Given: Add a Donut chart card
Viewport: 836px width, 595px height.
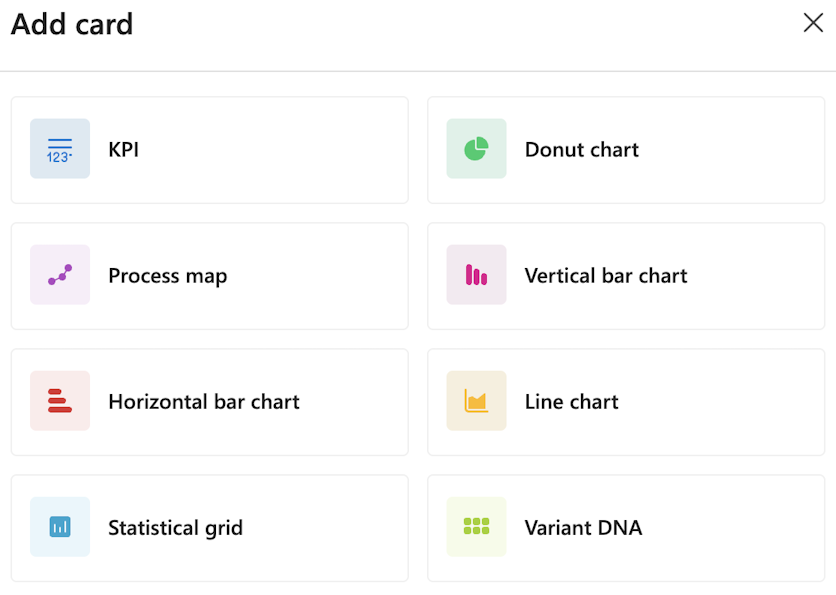Looking at the screenshot, I should tap(625, 149).
